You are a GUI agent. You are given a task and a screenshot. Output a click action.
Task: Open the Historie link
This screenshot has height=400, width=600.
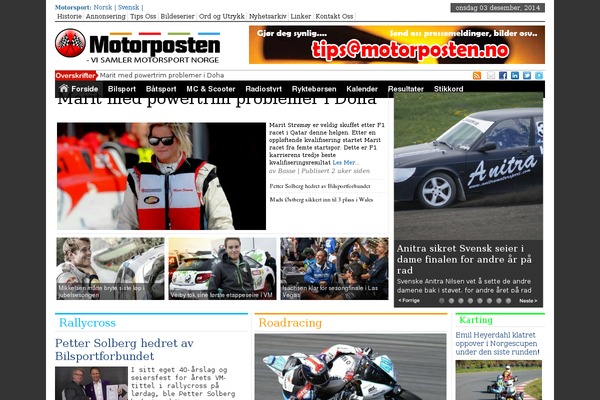69,16
